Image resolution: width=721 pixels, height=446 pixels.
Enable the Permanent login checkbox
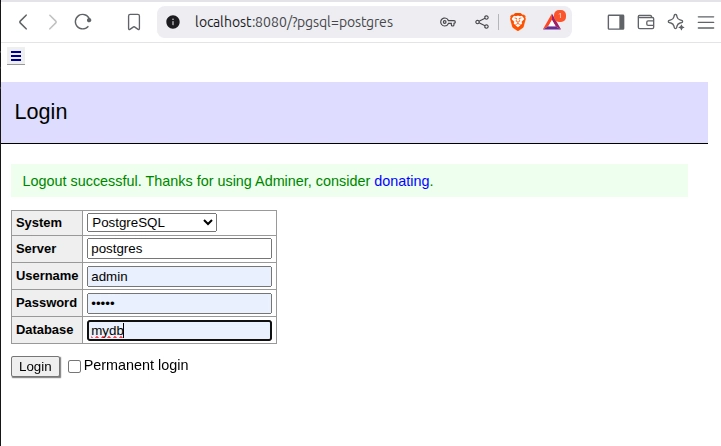click(74, 366)
